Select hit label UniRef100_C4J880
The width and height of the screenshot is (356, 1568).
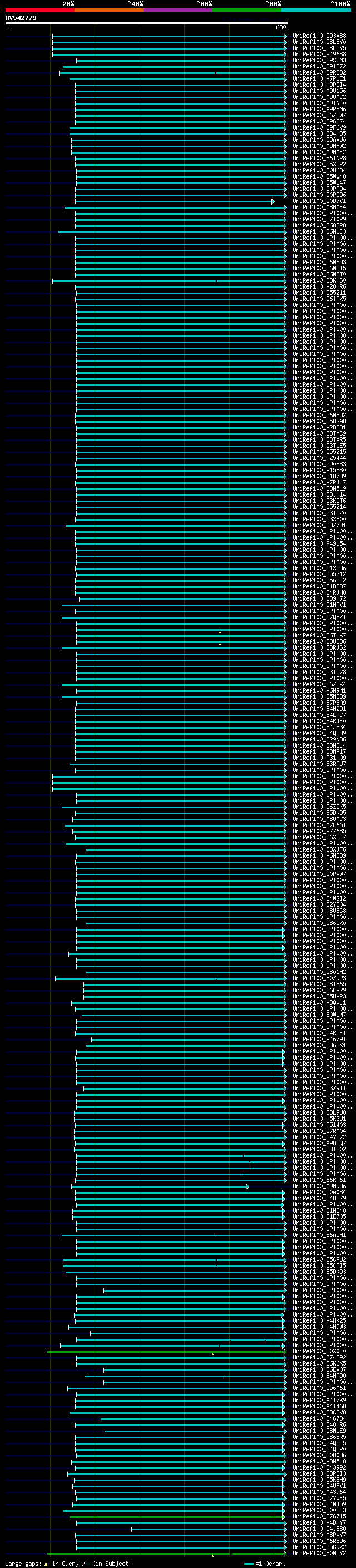coord(319,1529)
